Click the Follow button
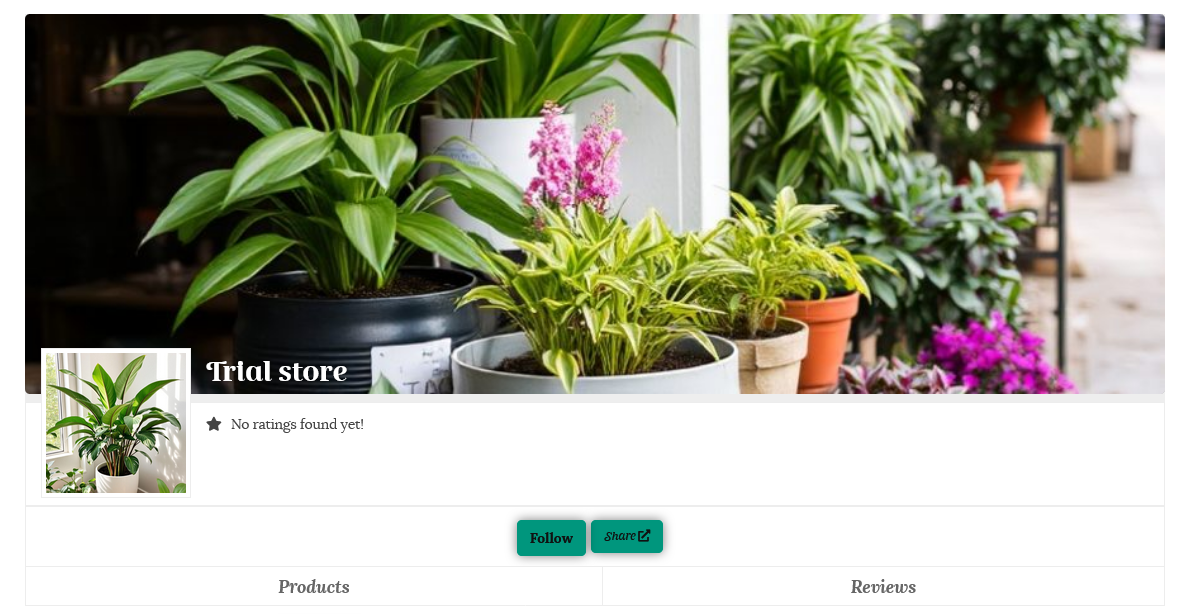 click(551, 538)
